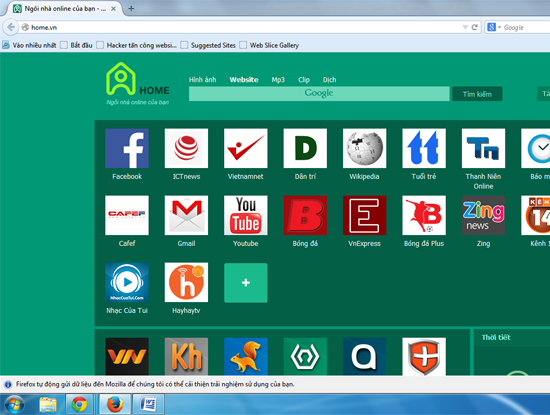
Task: Expand the address bar history dropdown
Action: pos(465,27)
